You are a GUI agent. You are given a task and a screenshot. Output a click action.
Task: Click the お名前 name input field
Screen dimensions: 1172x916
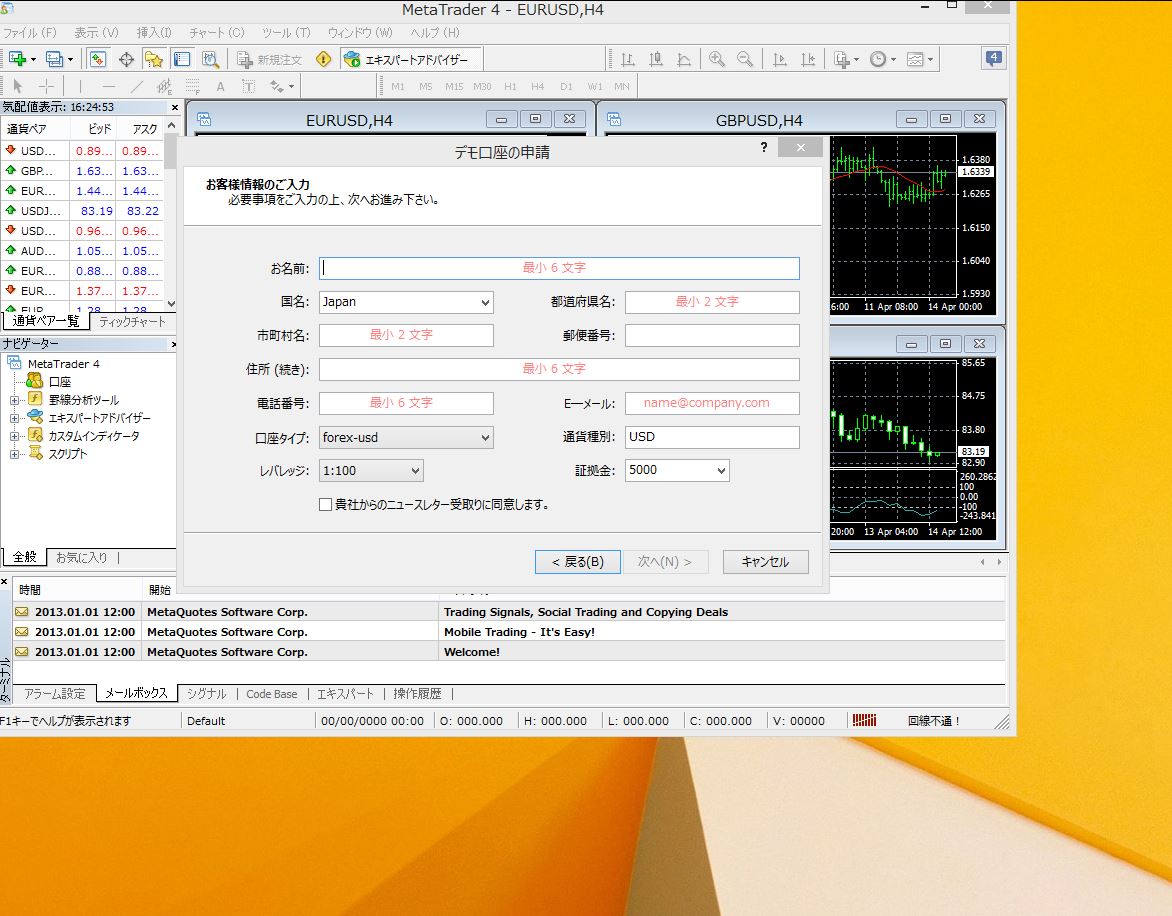tap(559, 268)
